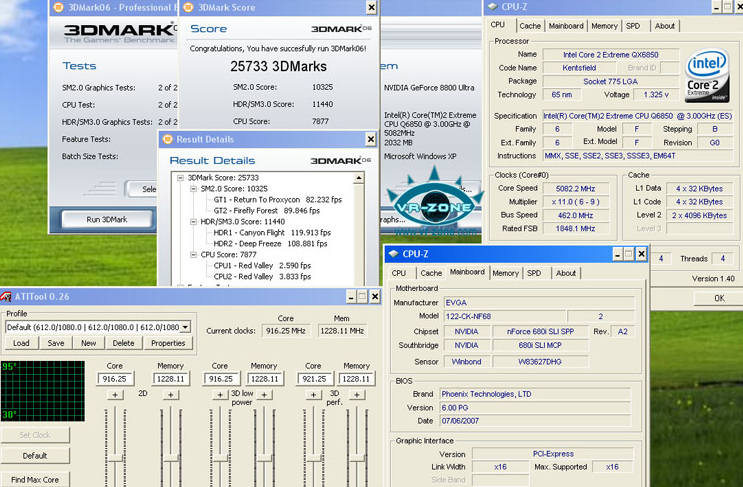Close the Result Details window
This screenshot has height=487, width=743.
pyautogui.click(x=371, y=139)
